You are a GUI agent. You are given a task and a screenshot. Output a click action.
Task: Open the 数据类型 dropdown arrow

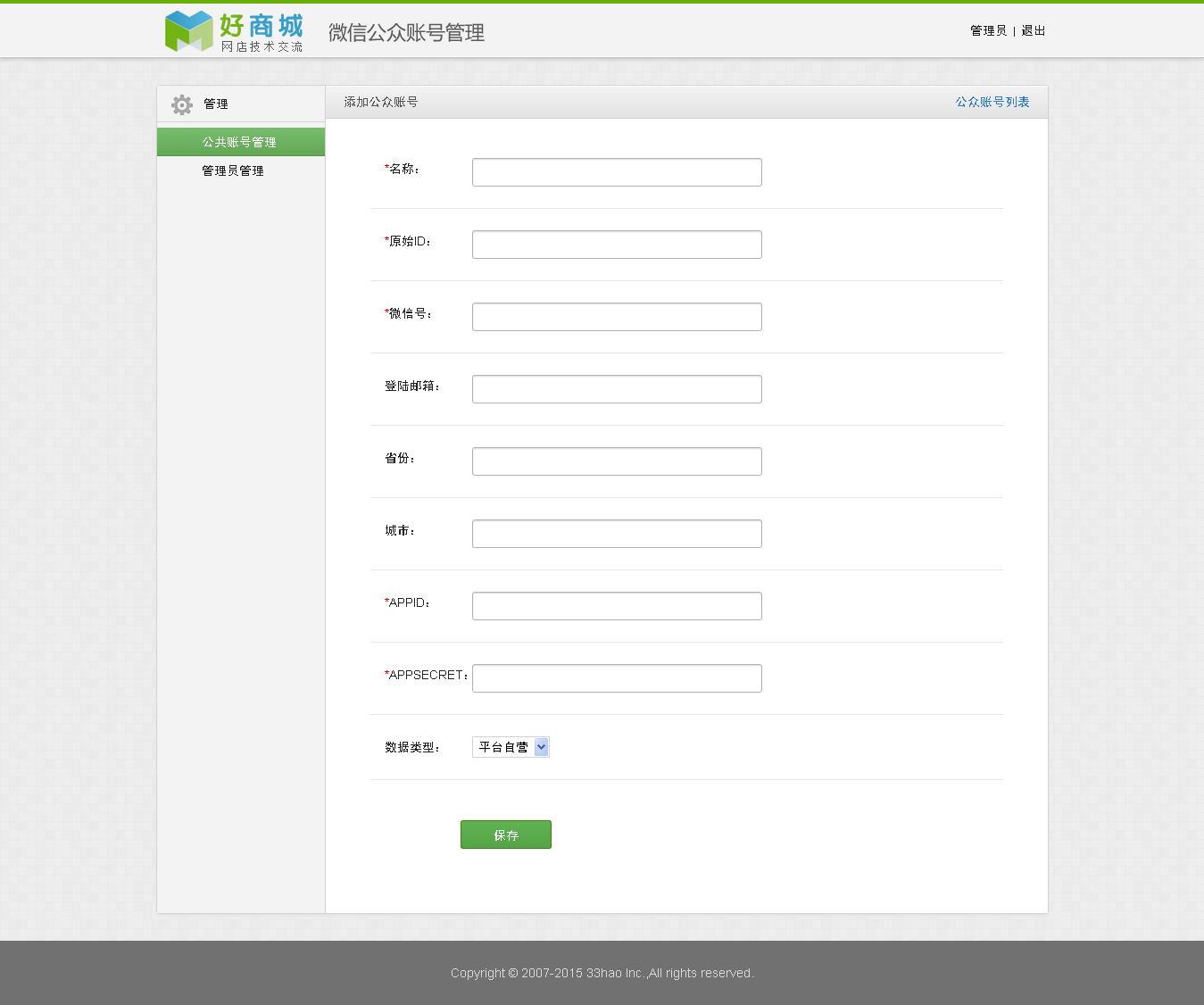click(x=541, y=747)
